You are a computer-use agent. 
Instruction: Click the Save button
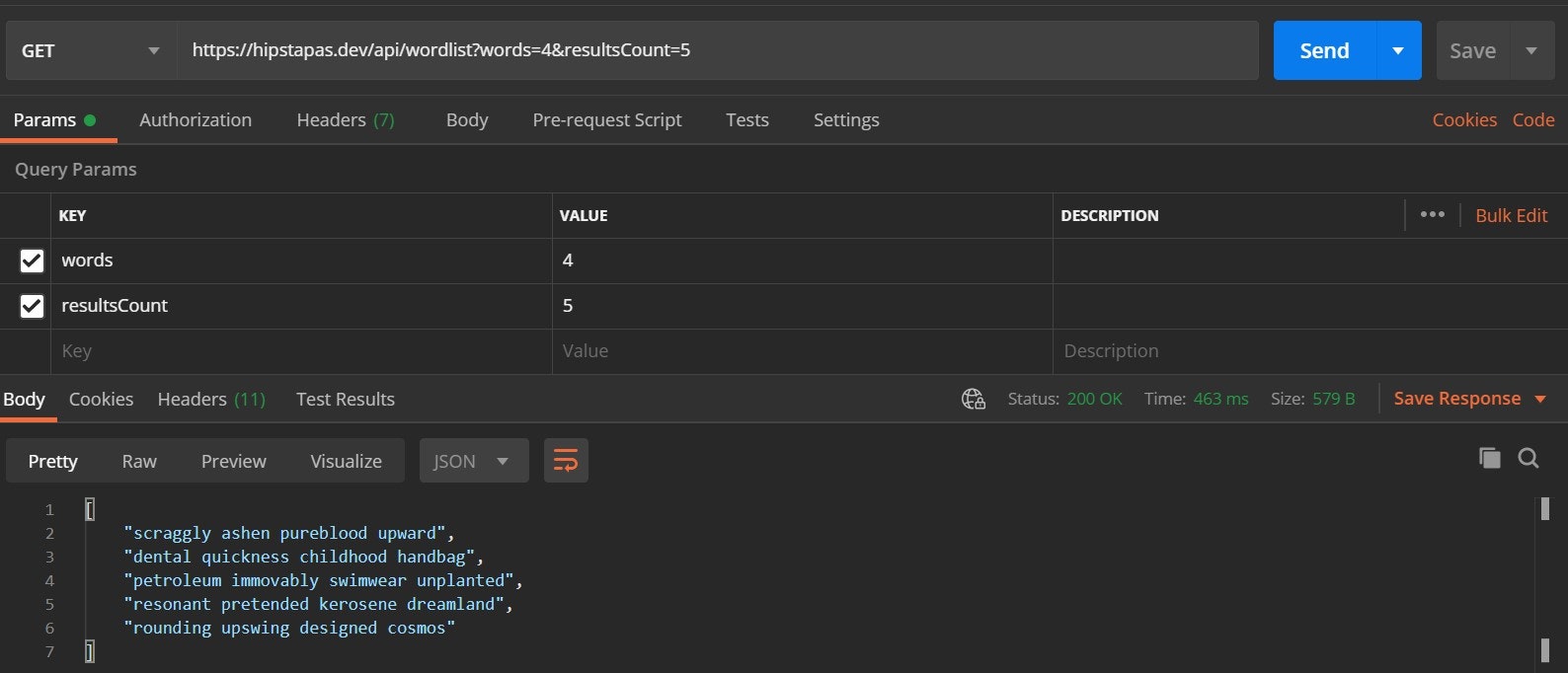[x=1473, y=50]
